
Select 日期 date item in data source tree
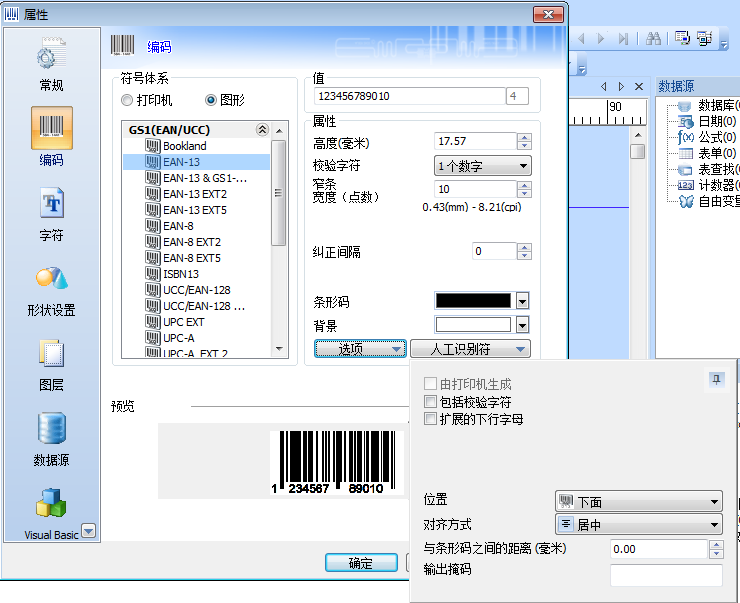(707, 122)
